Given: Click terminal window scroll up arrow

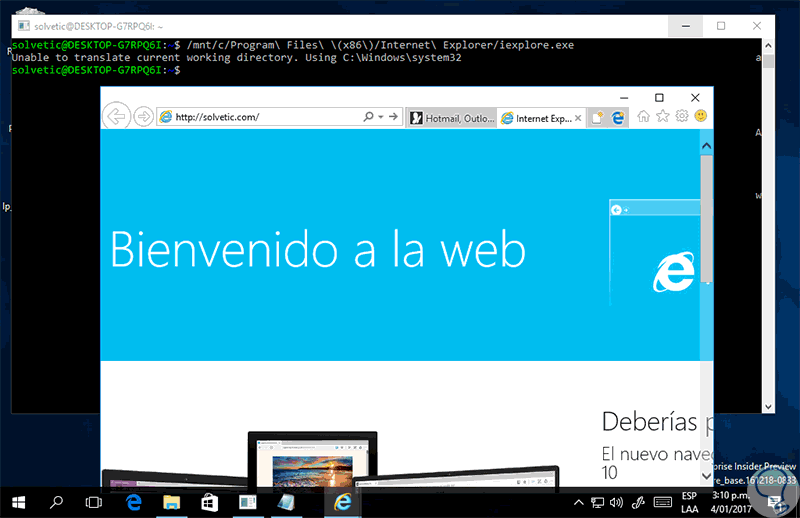Looking at the screenshot, I should 768,46.
